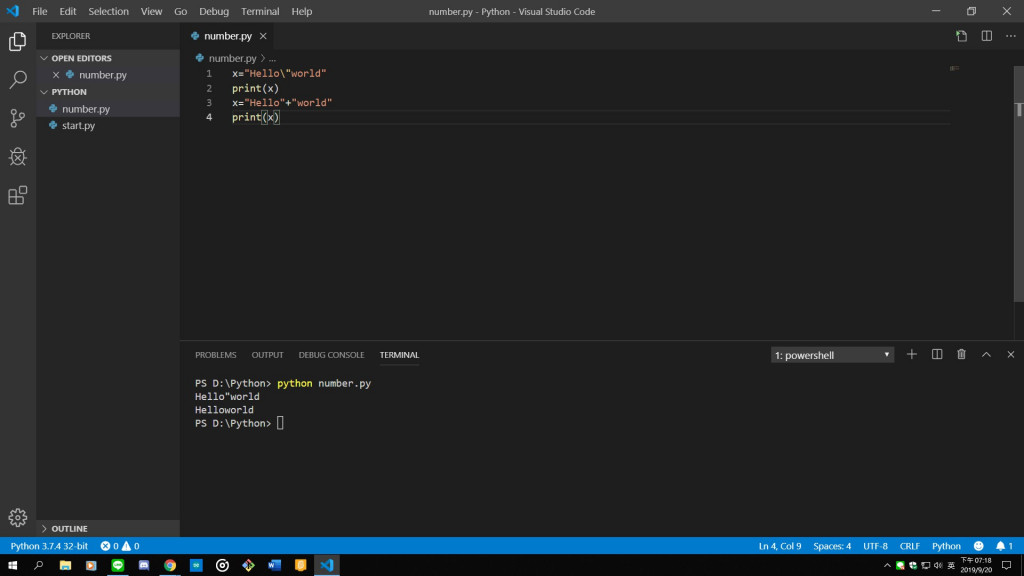Open Microsoft Word from taskbar

[274, 566]
